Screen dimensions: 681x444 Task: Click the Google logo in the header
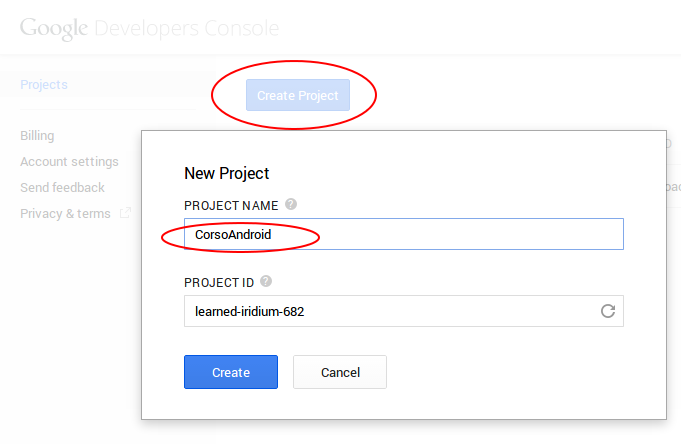point(54,29)
